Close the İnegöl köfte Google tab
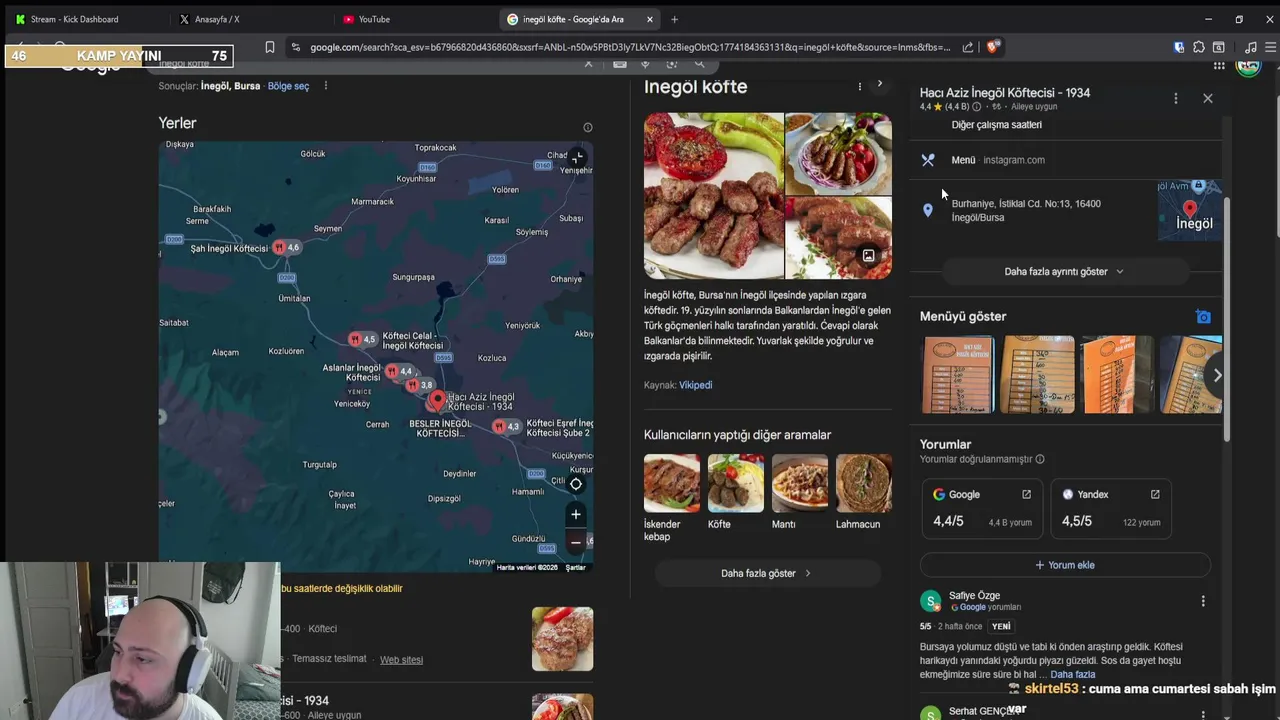Screen dimensions: 1280x720 click(650, 19)
